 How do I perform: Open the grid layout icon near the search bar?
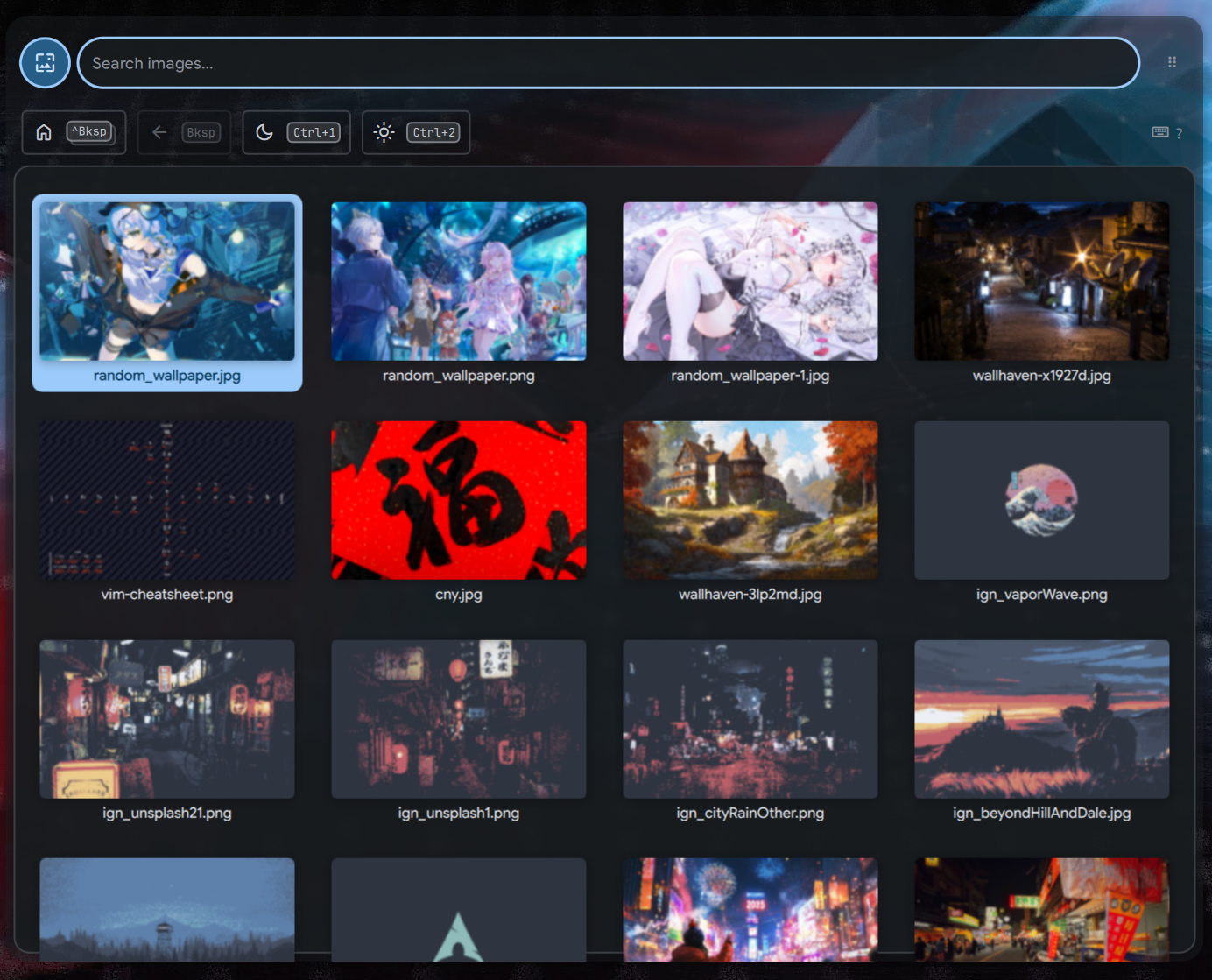[1172, 62]
